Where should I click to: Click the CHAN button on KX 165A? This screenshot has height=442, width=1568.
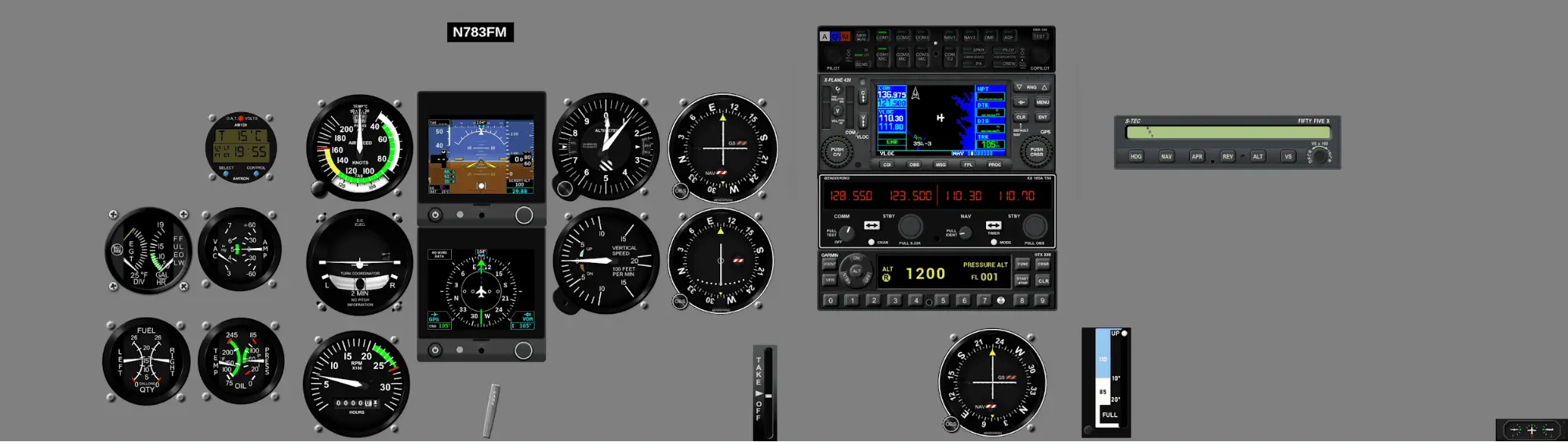point(871,242)
